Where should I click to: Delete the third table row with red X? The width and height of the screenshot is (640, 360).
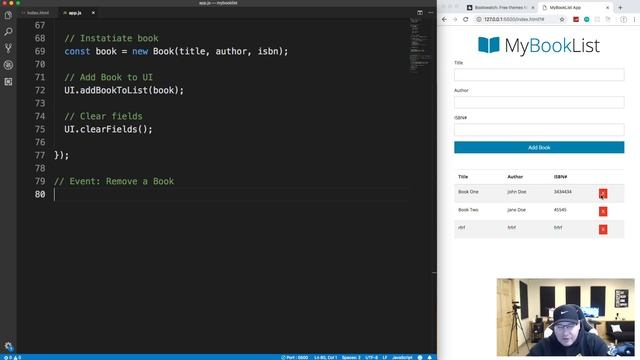tap(603, 229)
